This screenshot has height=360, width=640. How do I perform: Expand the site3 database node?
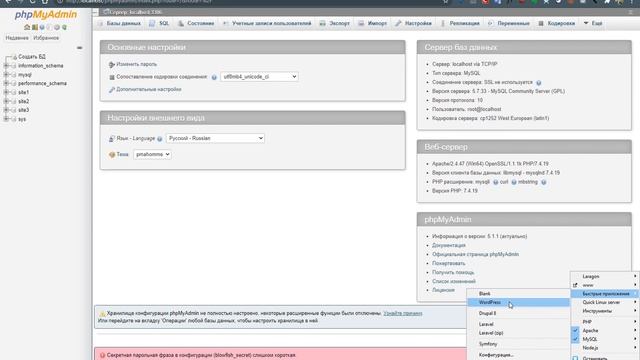pos(6,110)
